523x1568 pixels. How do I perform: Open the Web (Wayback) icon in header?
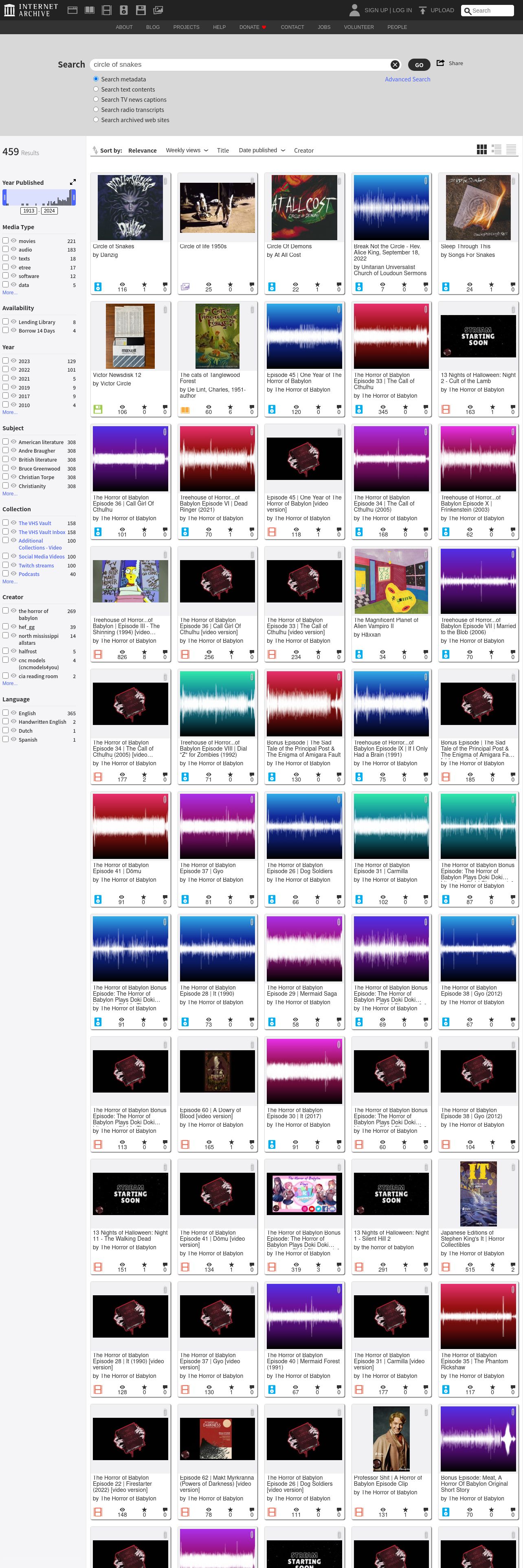coord(72,10)
